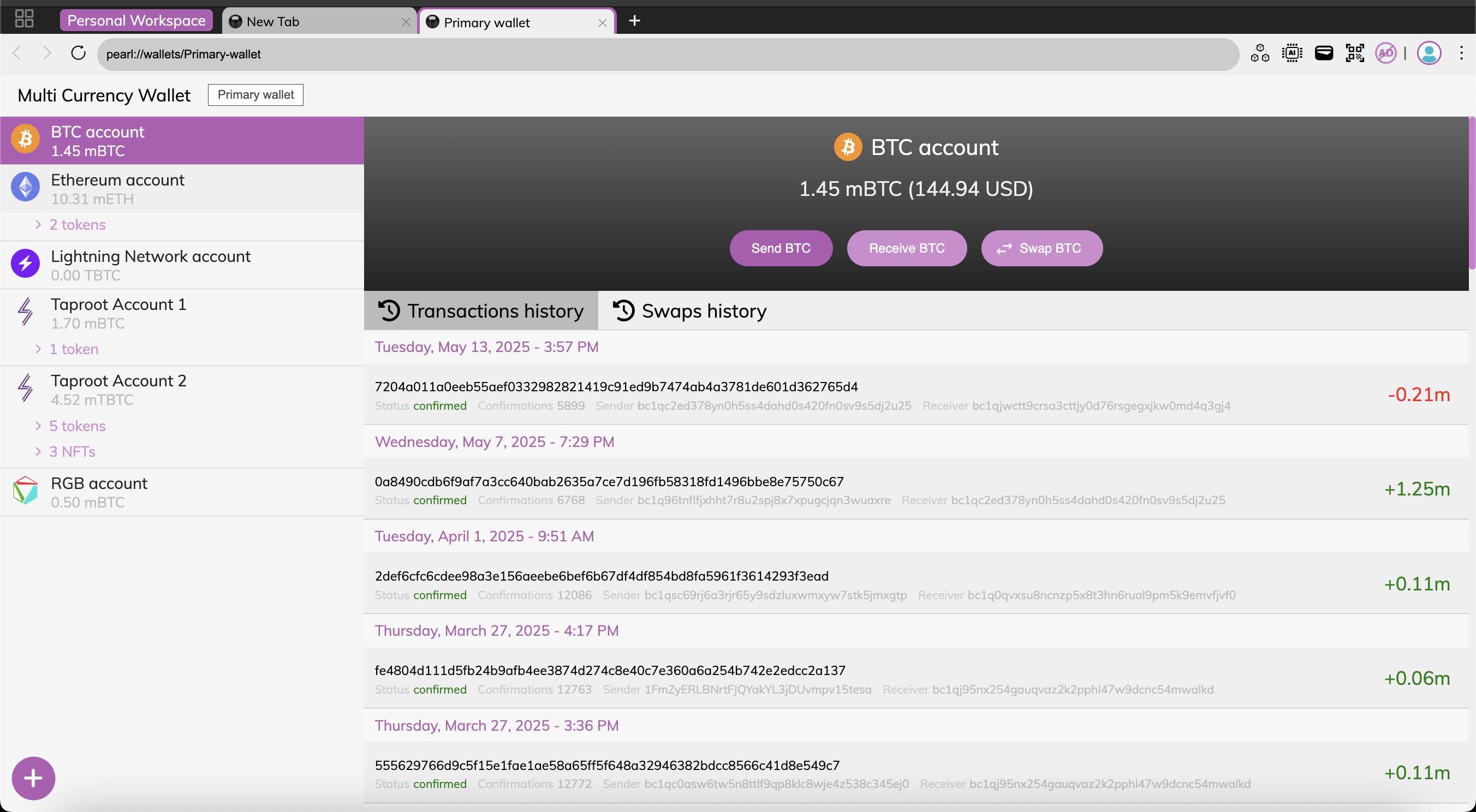The height and width of the screenshot is (812, 1476).
Task: Go back with the browser back arrow
Action: point(16,54)
